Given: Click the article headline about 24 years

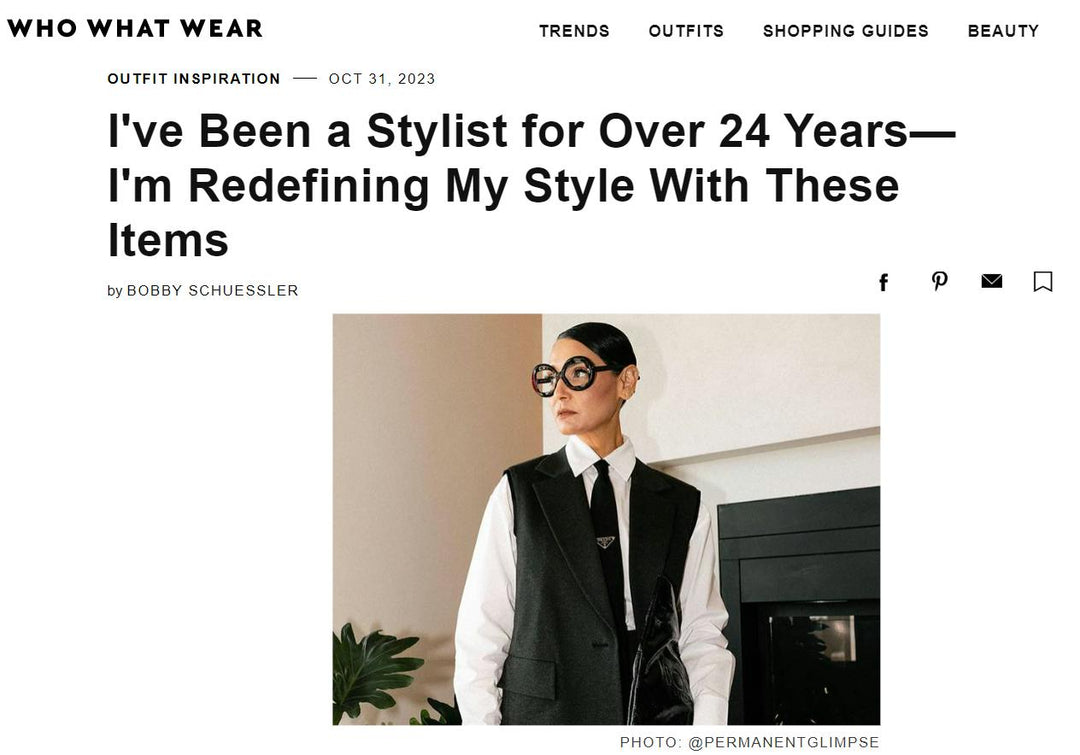Looking at the screenshot, I should point(532,185).
